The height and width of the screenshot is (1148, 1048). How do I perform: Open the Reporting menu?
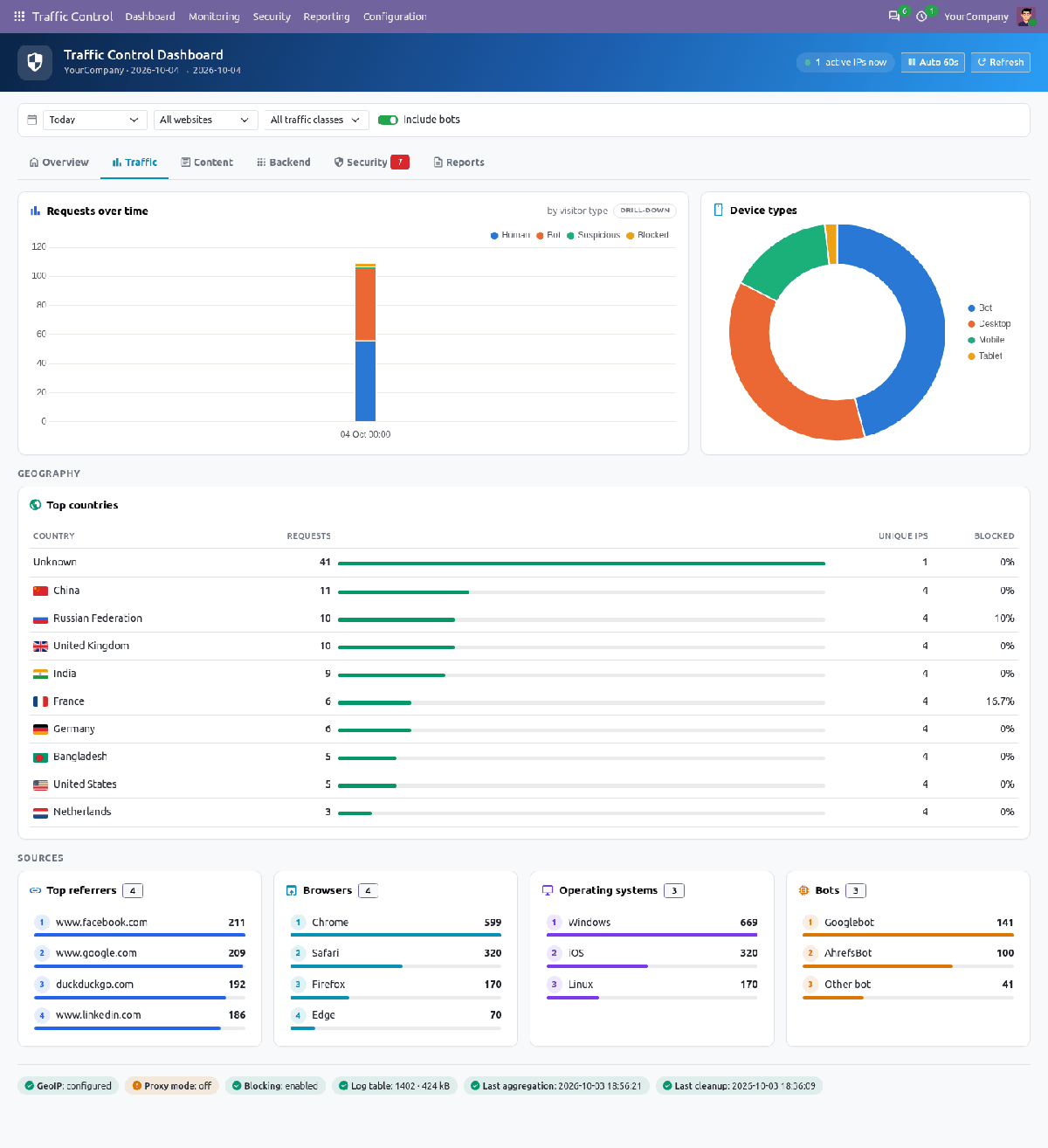327,17
